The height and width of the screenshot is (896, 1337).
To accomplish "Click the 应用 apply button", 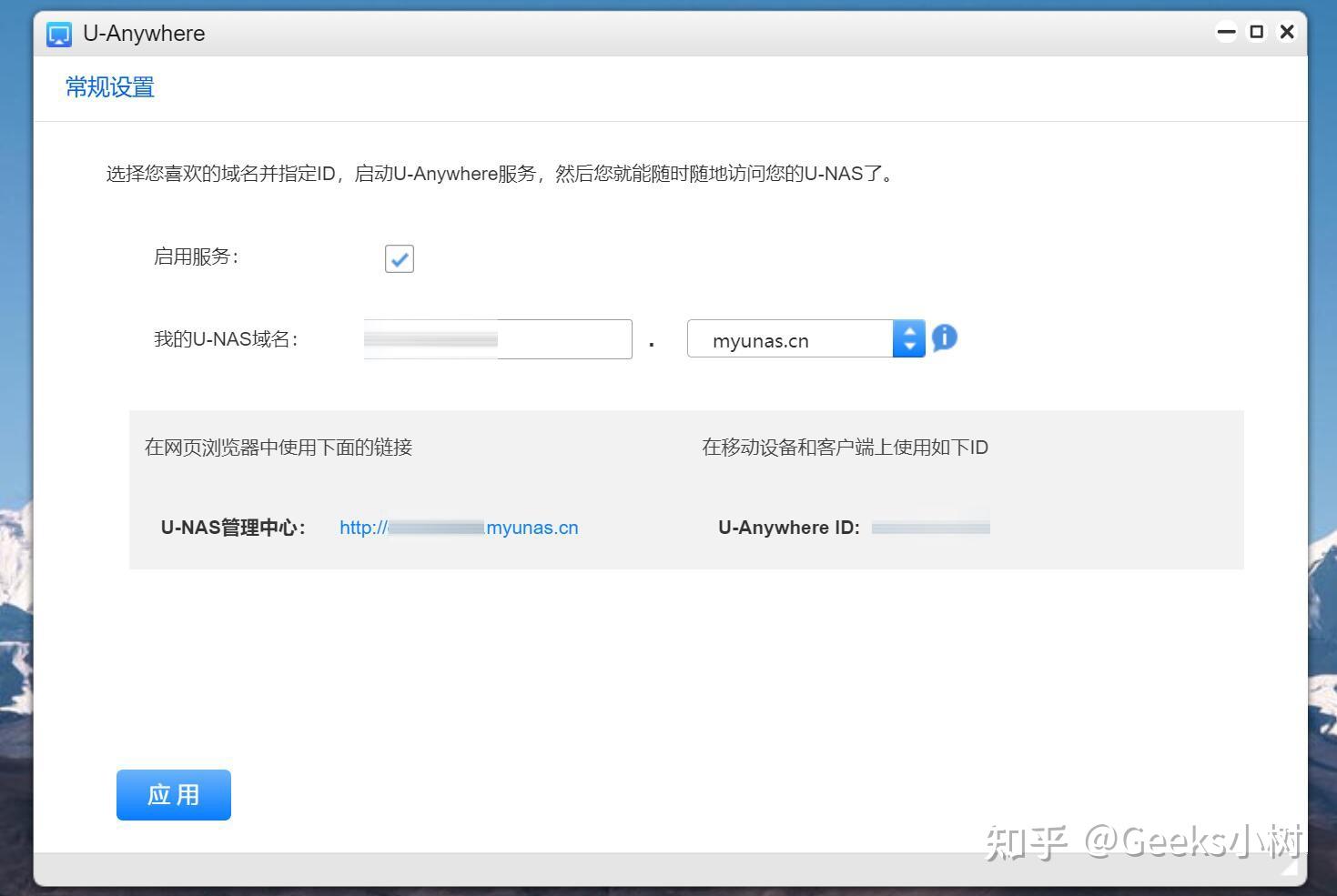I will pyautogui.click(x=174, y=795).
